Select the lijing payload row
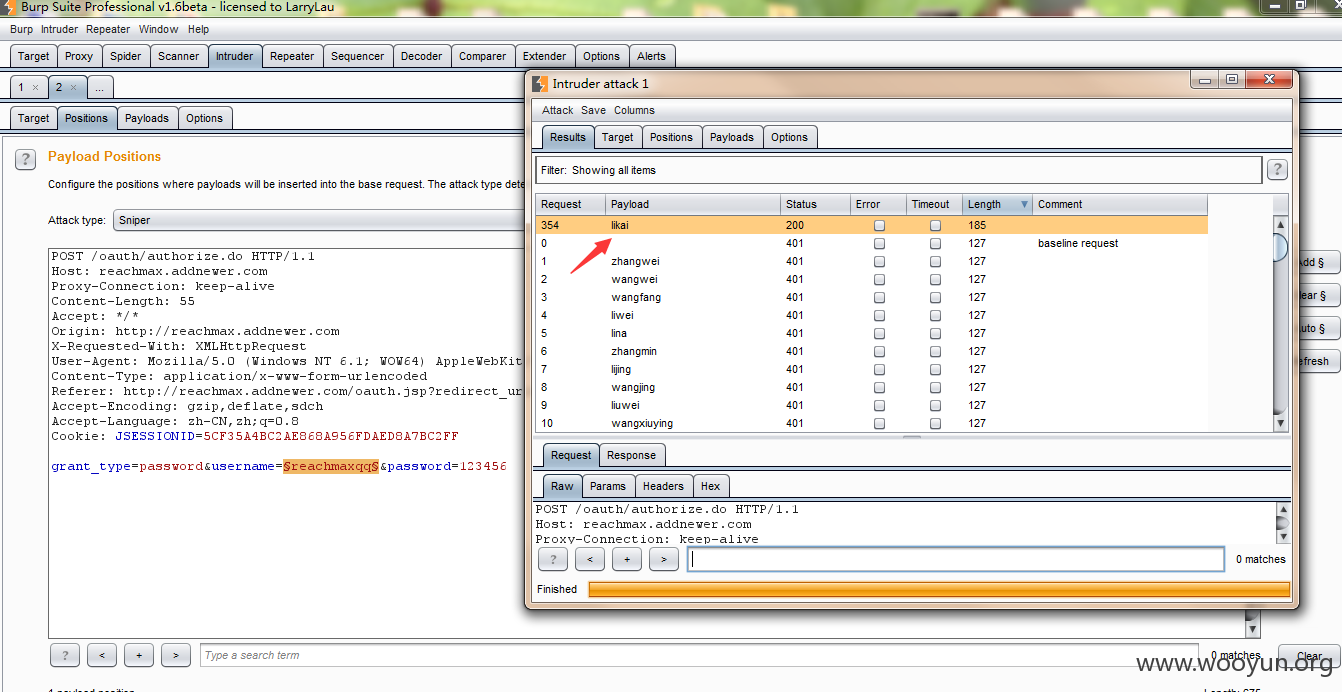Screen dimensions: 1342x692 871,370
